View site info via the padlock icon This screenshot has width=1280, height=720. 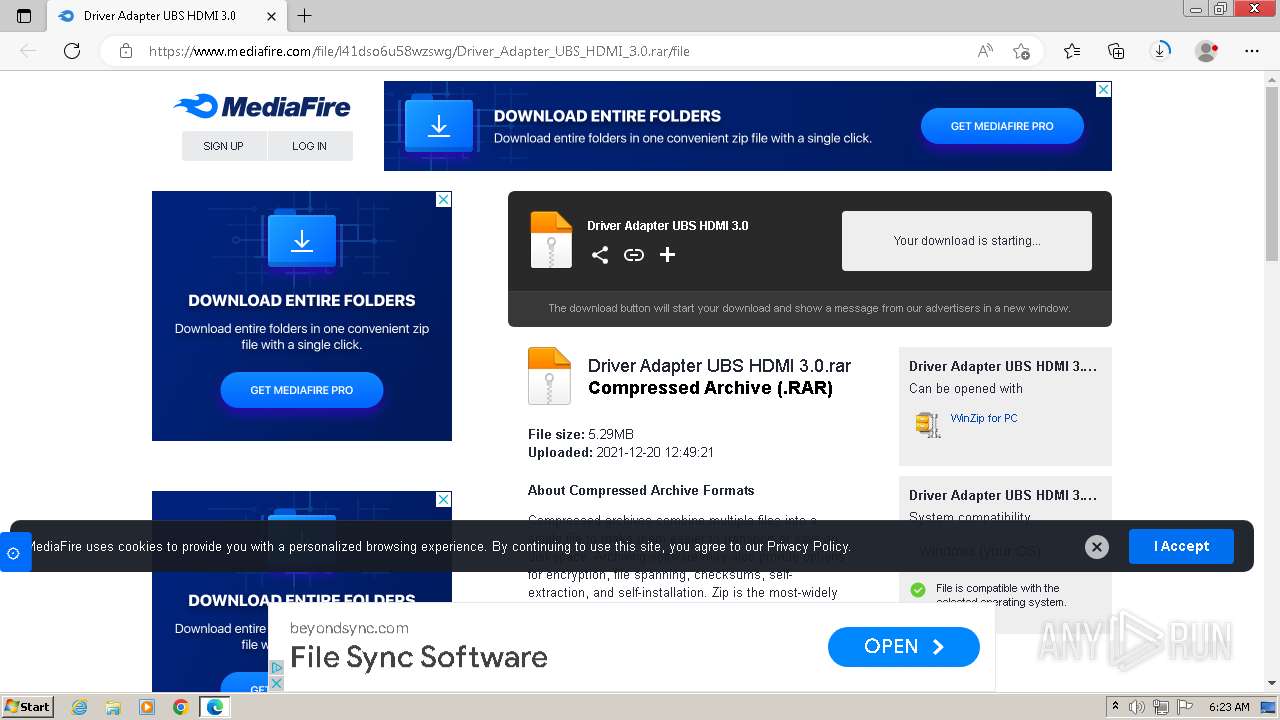pos(126,51)
